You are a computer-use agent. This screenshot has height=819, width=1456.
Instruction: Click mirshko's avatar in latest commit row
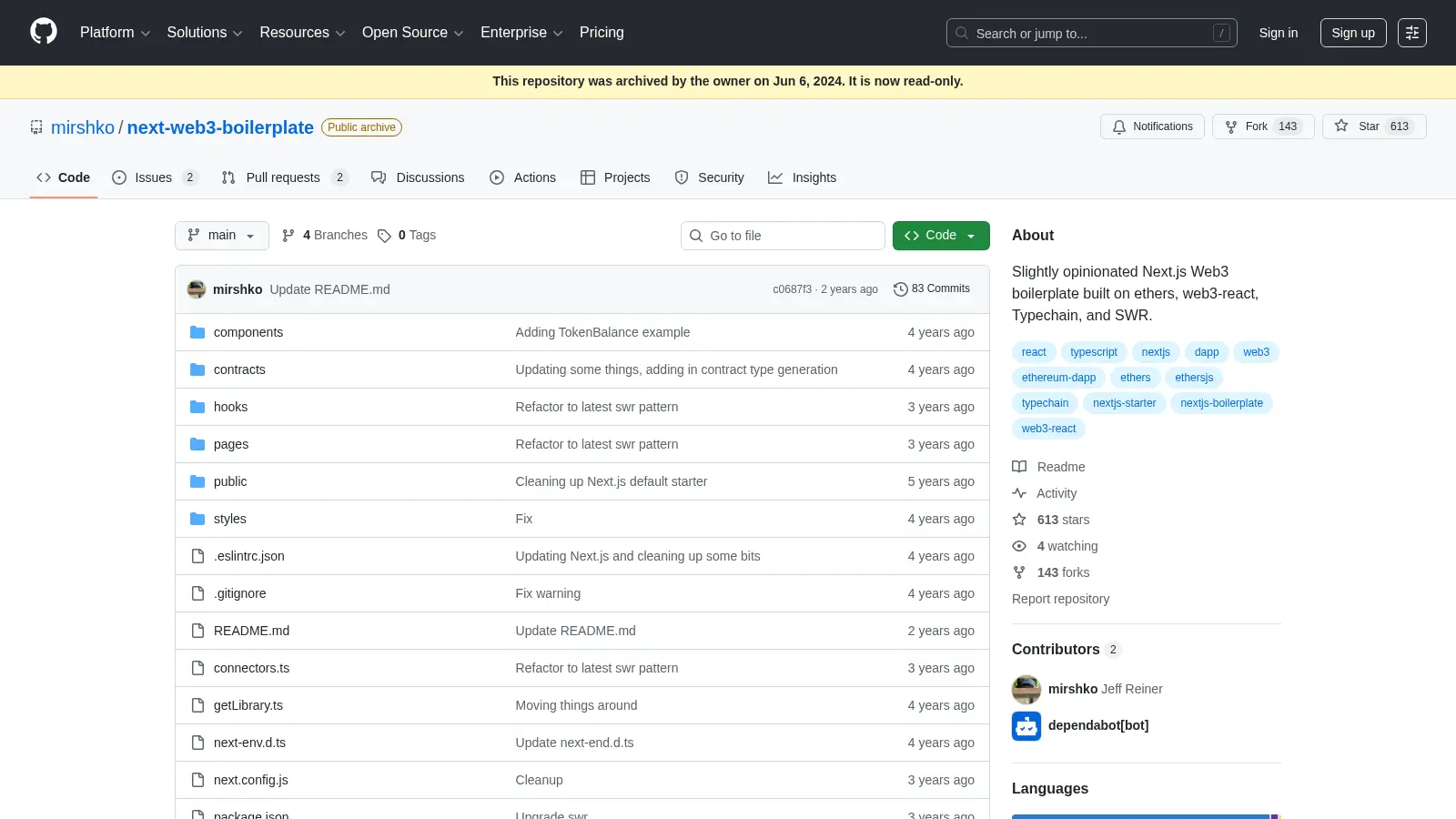point(197,289)
